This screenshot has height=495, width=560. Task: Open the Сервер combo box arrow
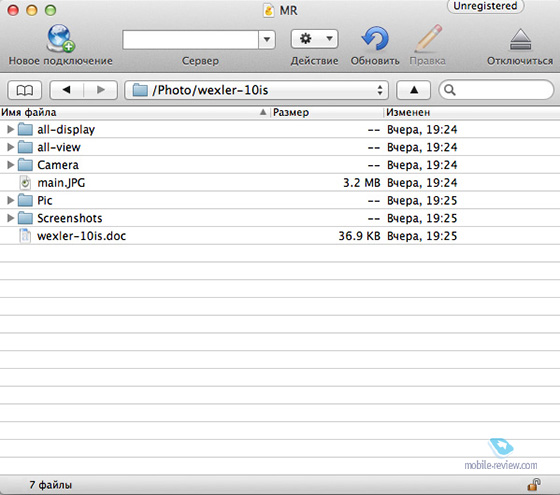[267, 39]
